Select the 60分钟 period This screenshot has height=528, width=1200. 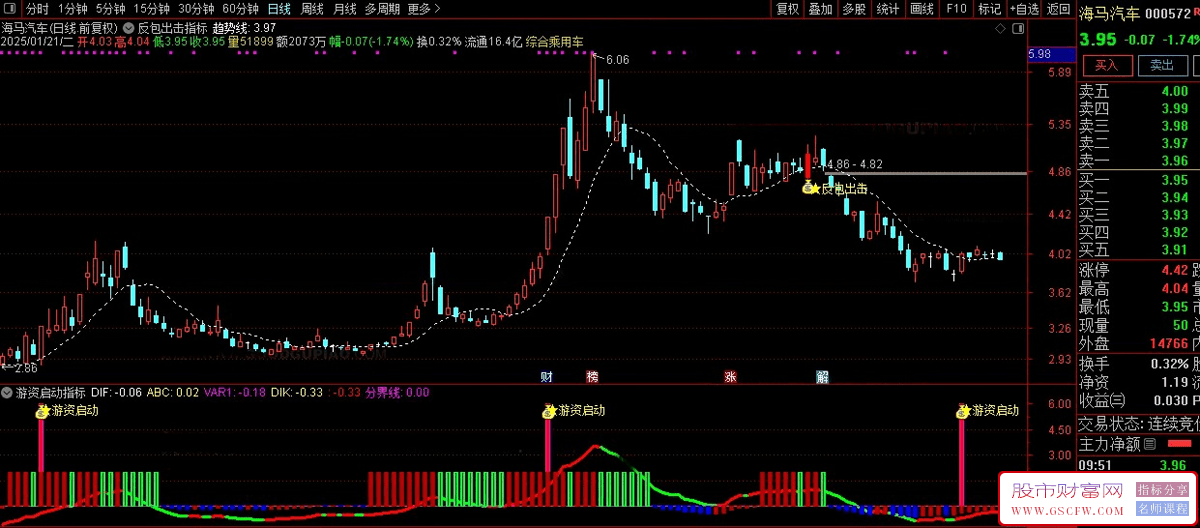click(241, 9)
